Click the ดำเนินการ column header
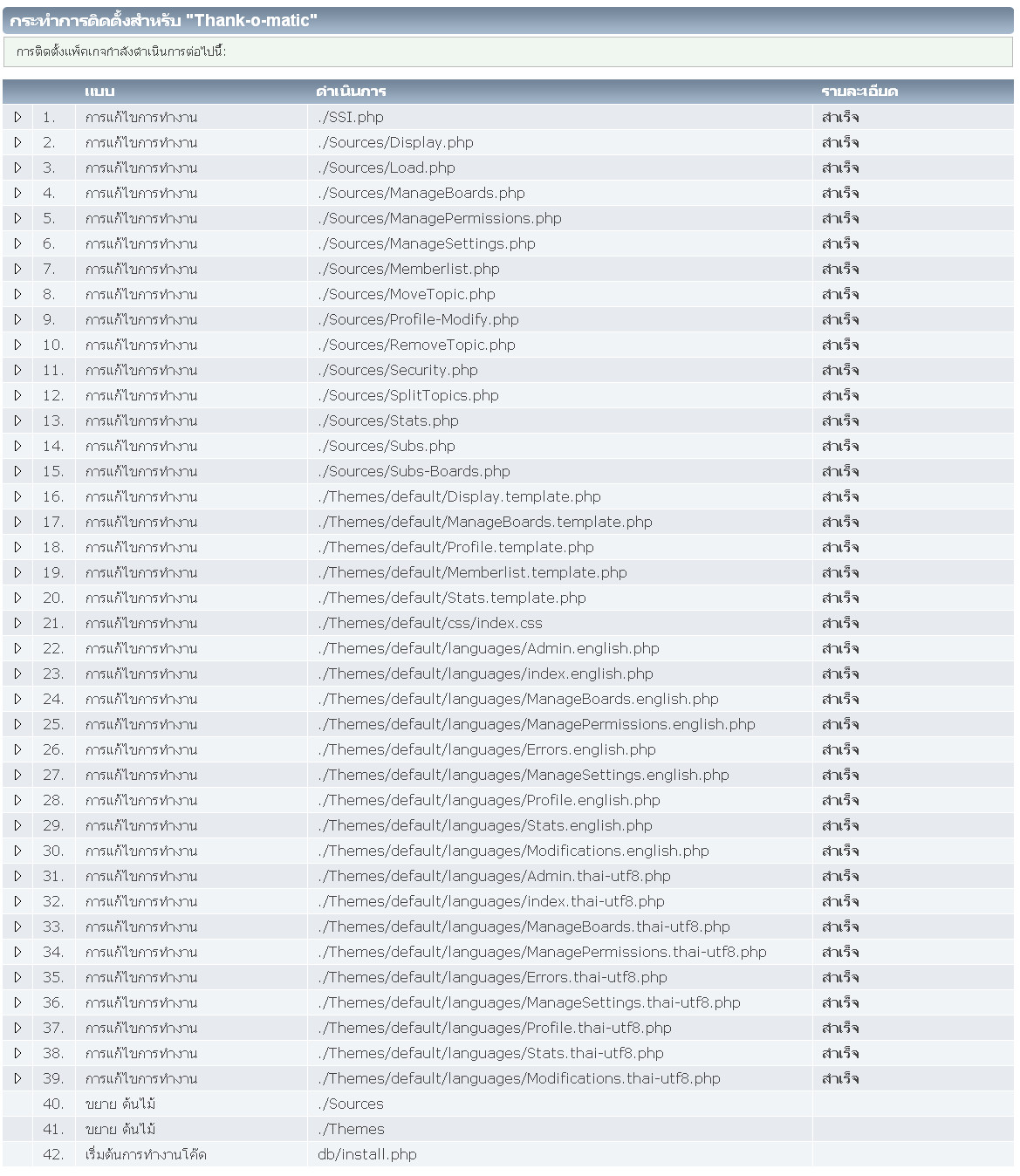 click(x=351, y=91)
